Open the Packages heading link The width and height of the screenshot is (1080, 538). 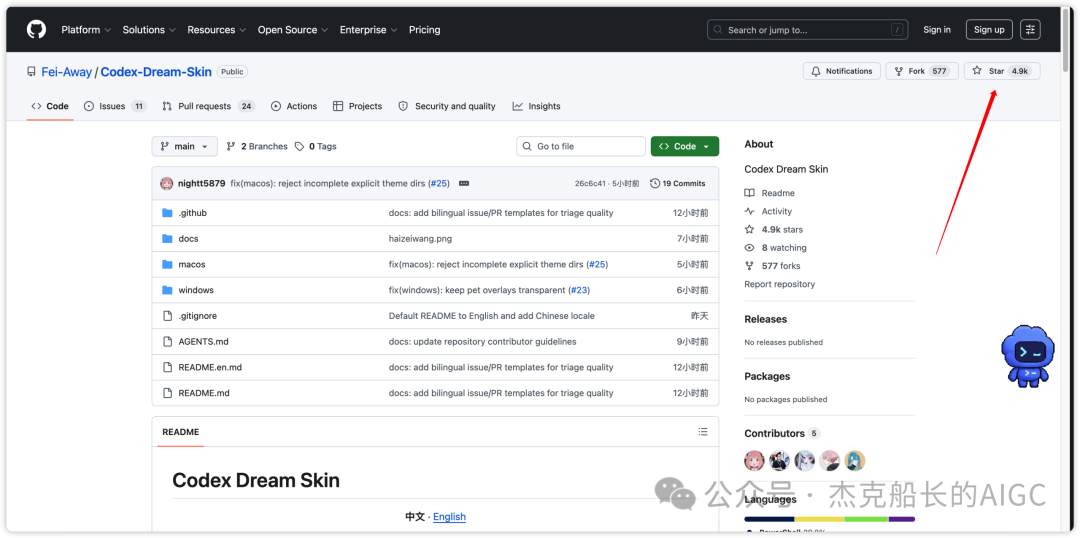767,376
